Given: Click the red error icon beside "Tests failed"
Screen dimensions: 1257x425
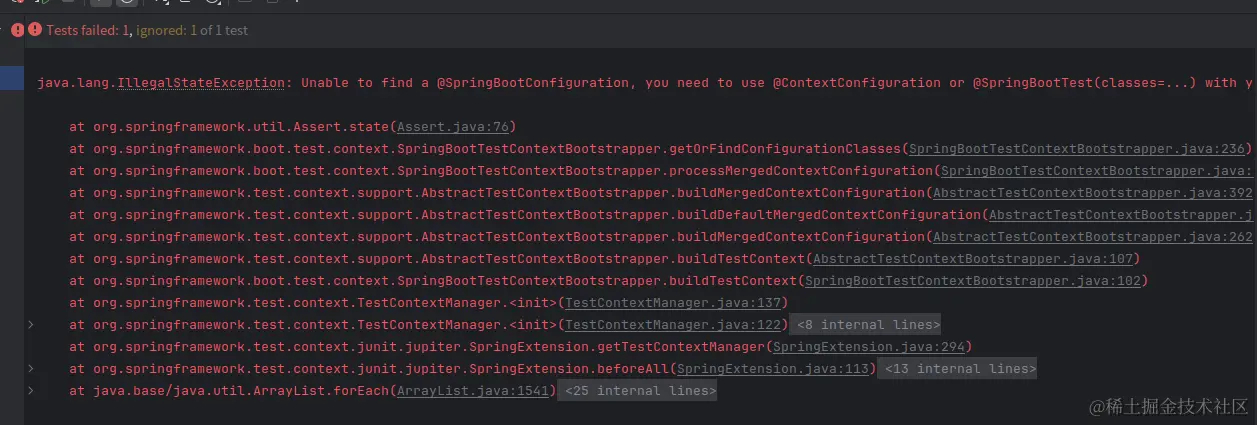Looking at the screenshot, I should pos(35,30).
